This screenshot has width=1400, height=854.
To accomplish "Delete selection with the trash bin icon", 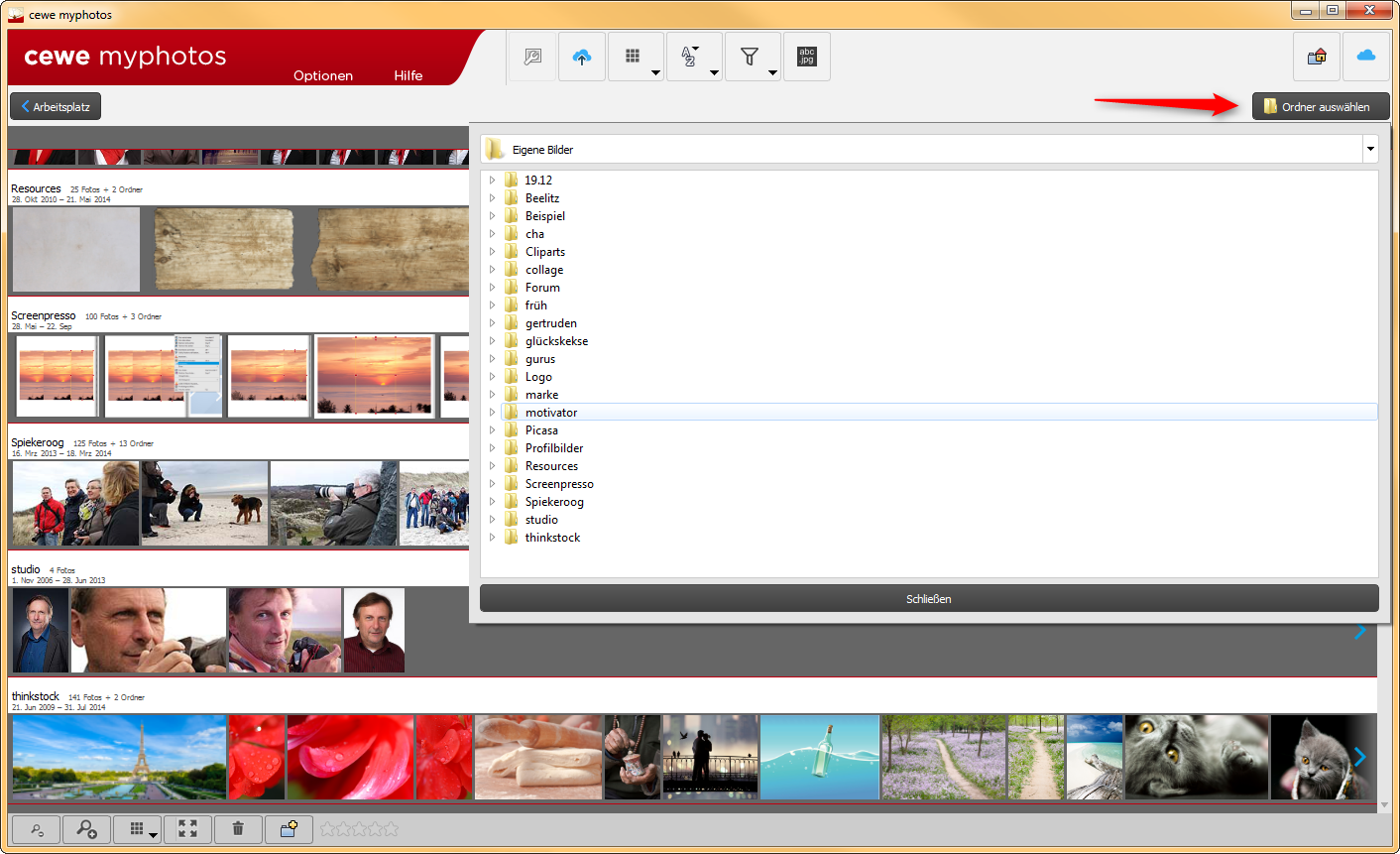I will (x=238, y=829).
